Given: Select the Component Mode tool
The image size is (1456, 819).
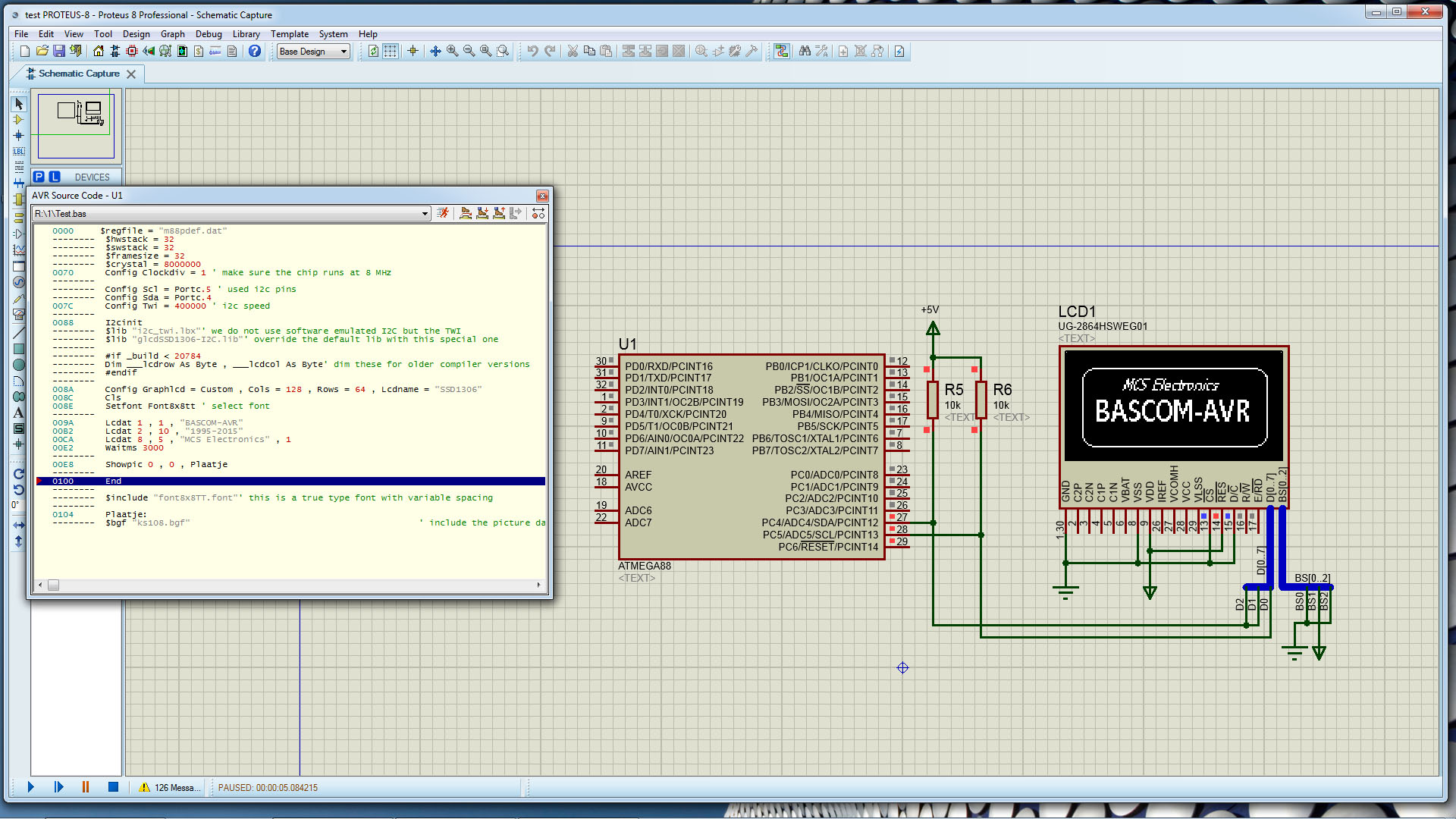Looking at the screenshot, I should point(19,120).
